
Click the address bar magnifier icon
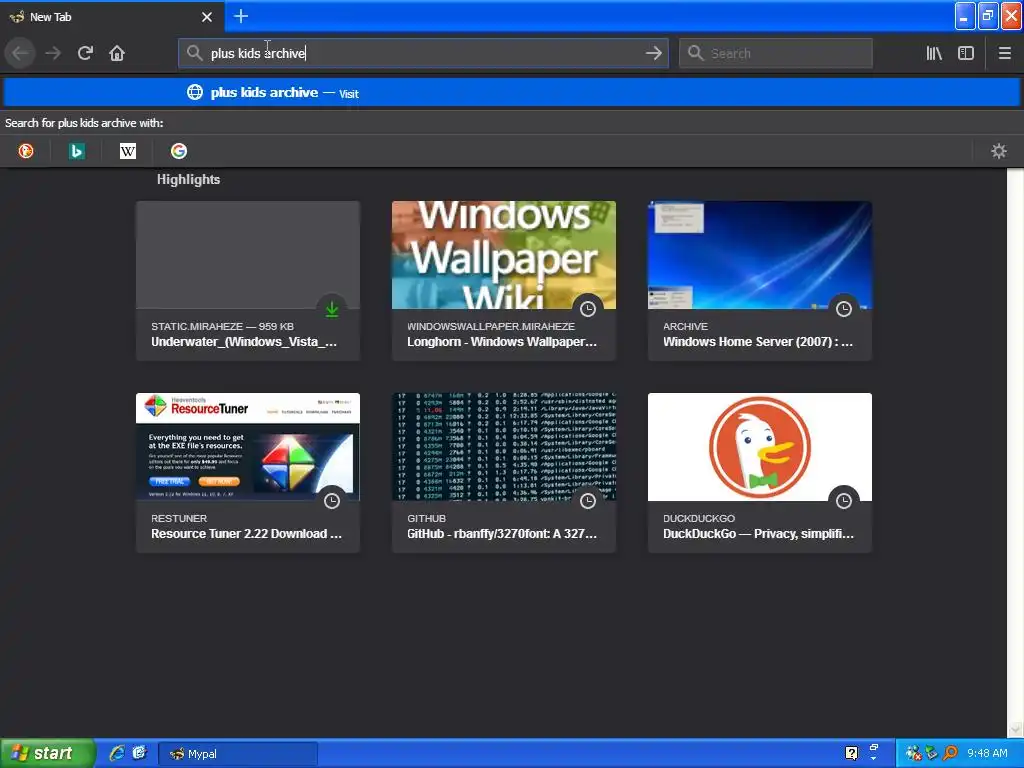coord(194,53)
